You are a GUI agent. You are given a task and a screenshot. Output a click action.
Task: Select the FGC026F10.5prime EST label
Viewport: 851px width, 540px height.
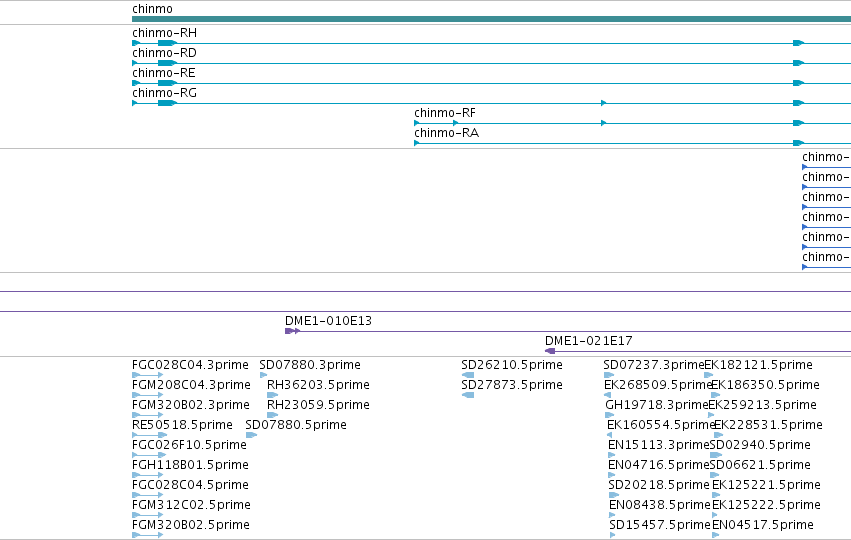pos(189,445)
